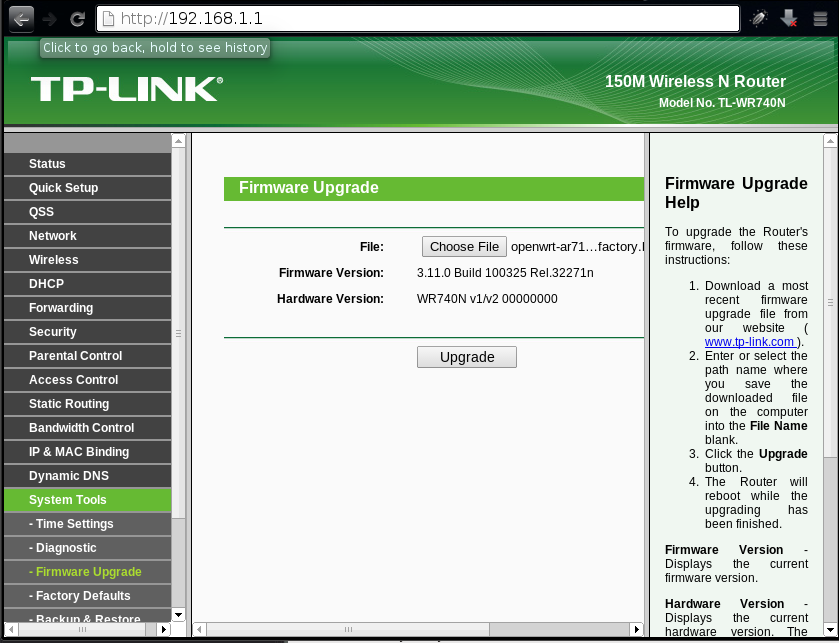Image resolution: width=839 pixels, height=643 pixels.
Task: Open Diagnostic submenu
Action: point(87,548)
